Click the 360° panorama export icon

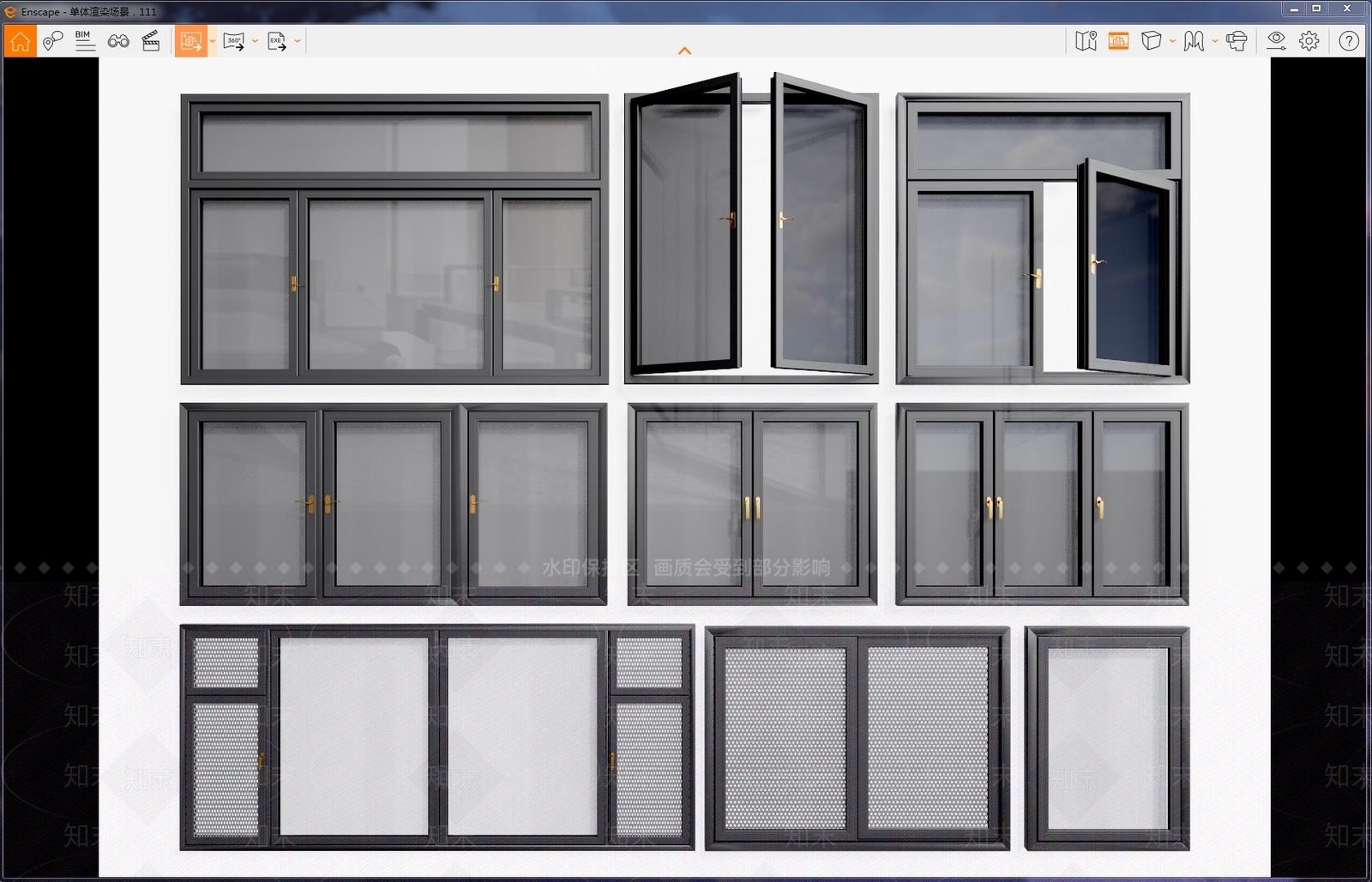(233, 41)
